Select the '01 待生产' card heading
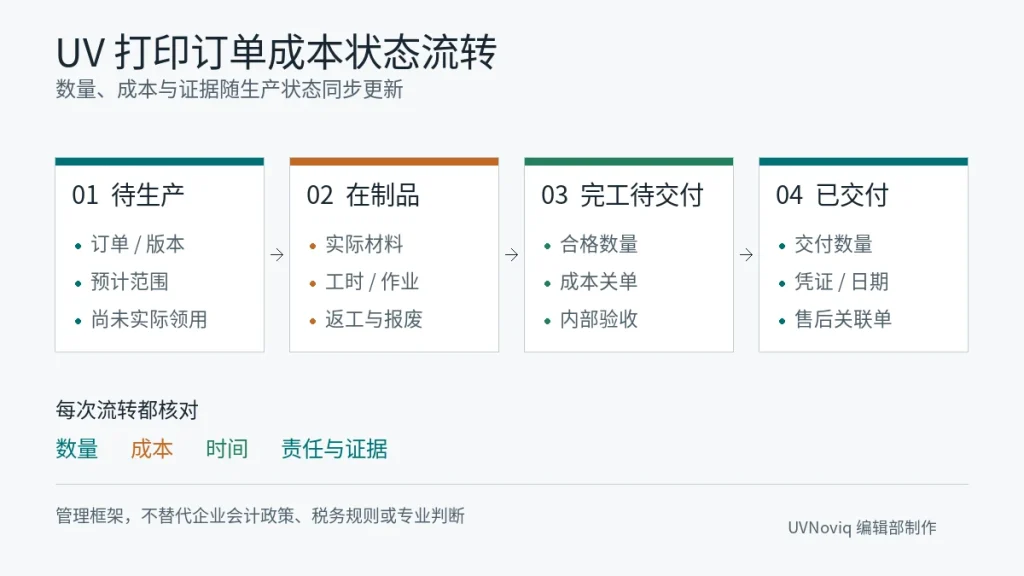The image size is (1024, 576). tap(128, 195)
